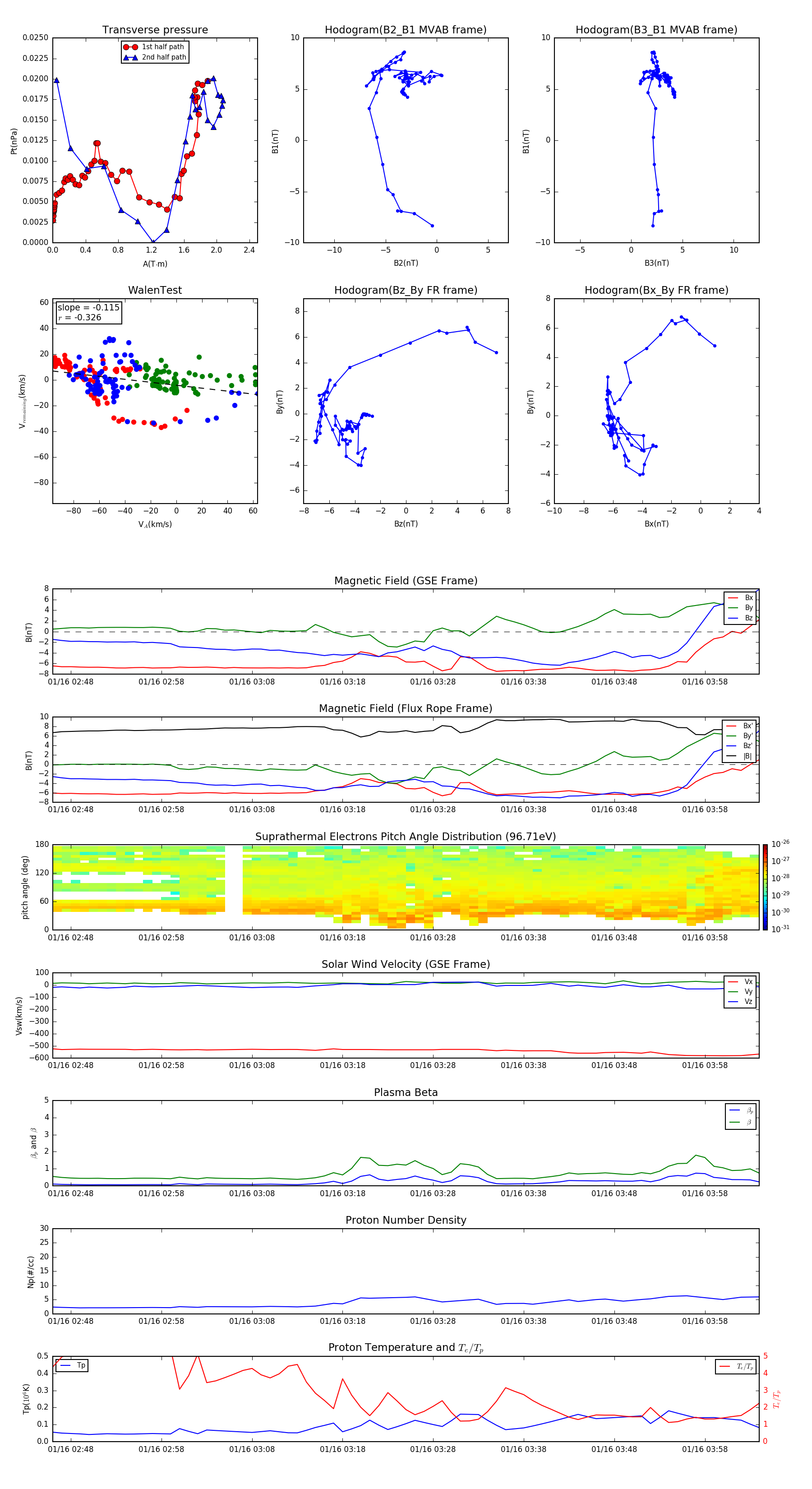
Task: Click the Bz(nT) x-axis label
Action: 406,524
